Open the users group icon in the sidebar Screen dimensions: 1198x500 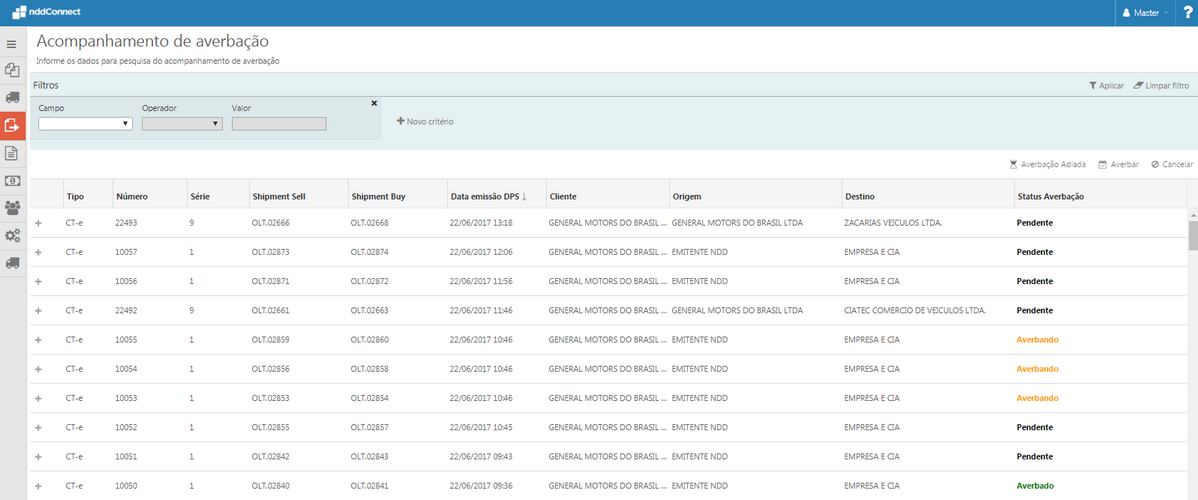coord(12,208)
